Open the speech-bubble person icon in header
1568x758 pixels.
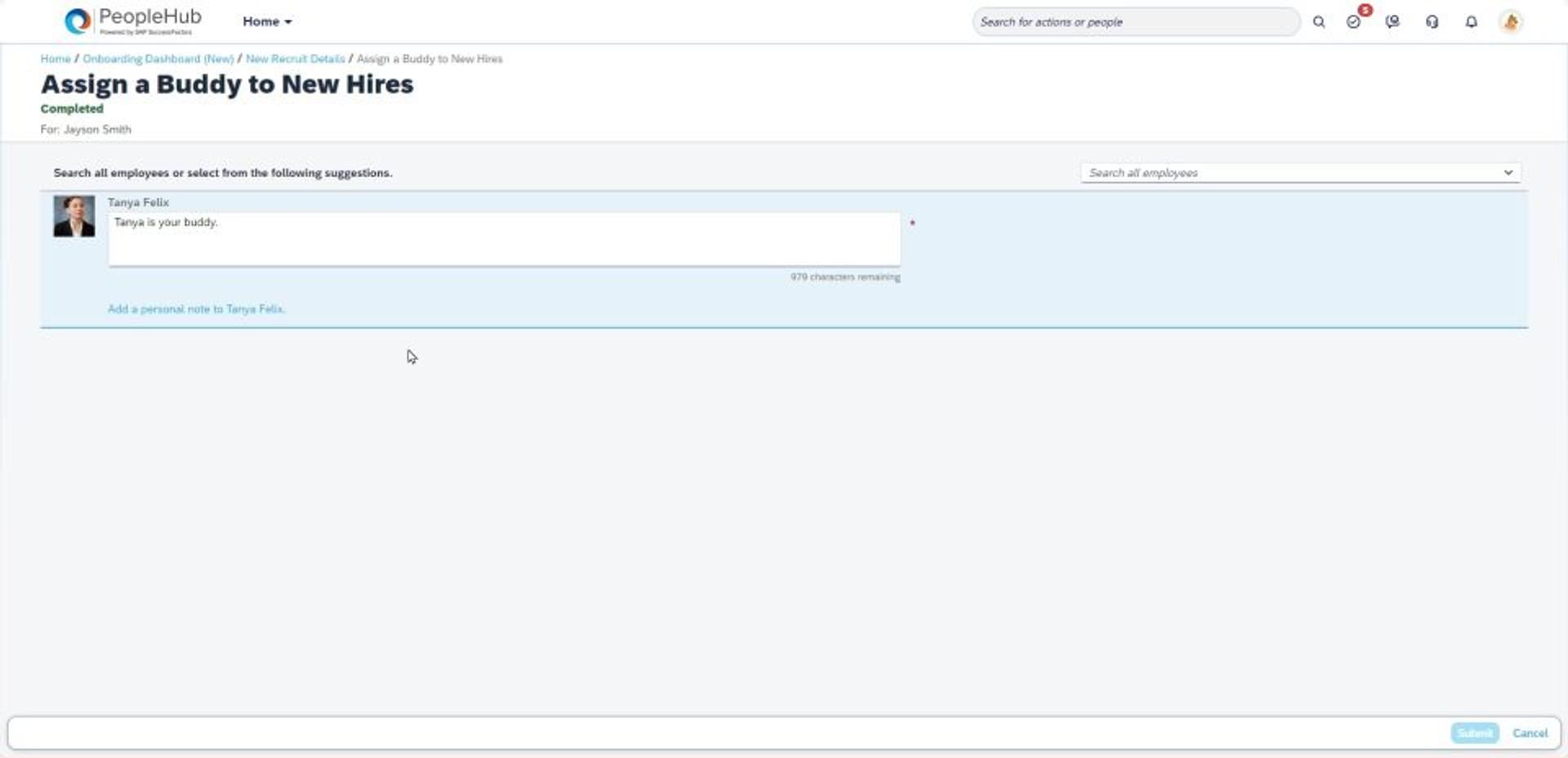tap(1392, 22)
